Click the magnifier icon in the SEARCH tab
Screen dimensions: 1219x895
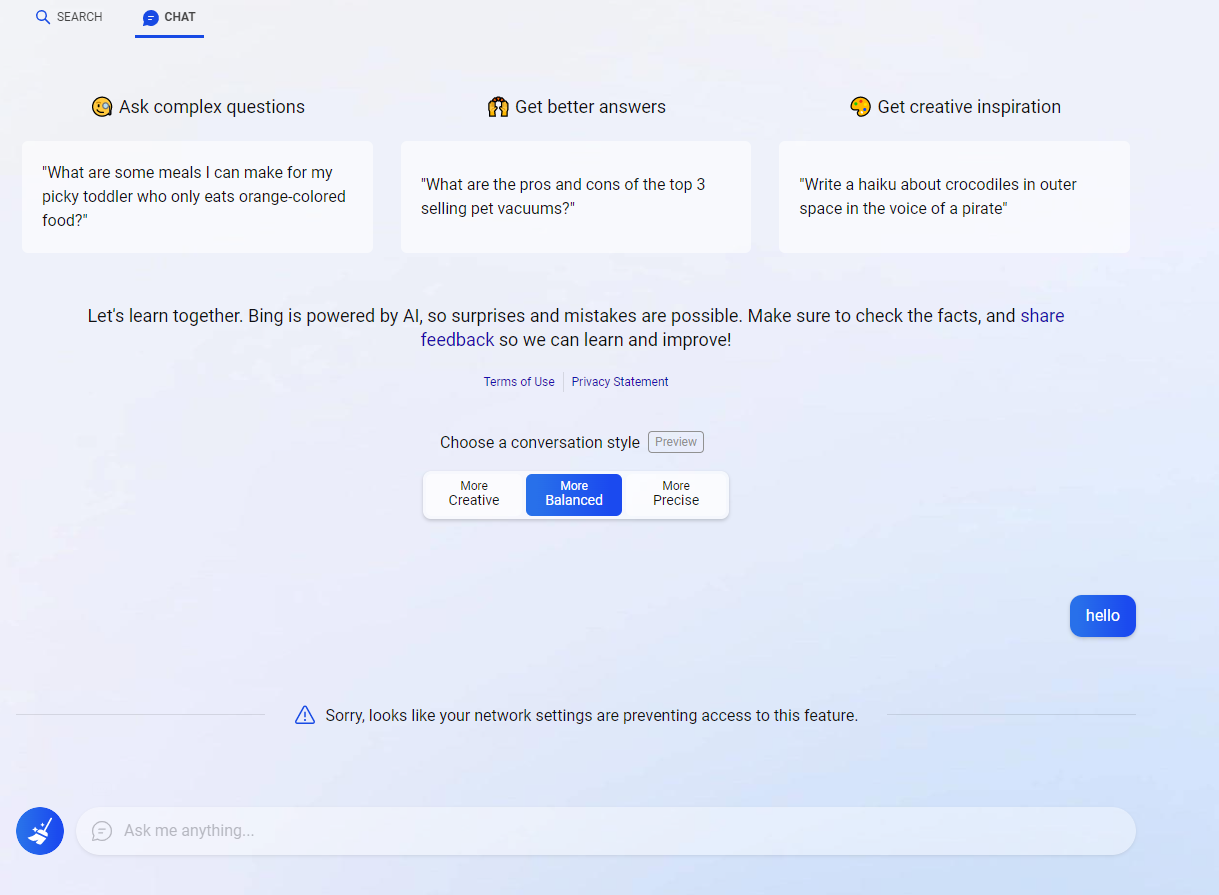(x=43, y=17)
